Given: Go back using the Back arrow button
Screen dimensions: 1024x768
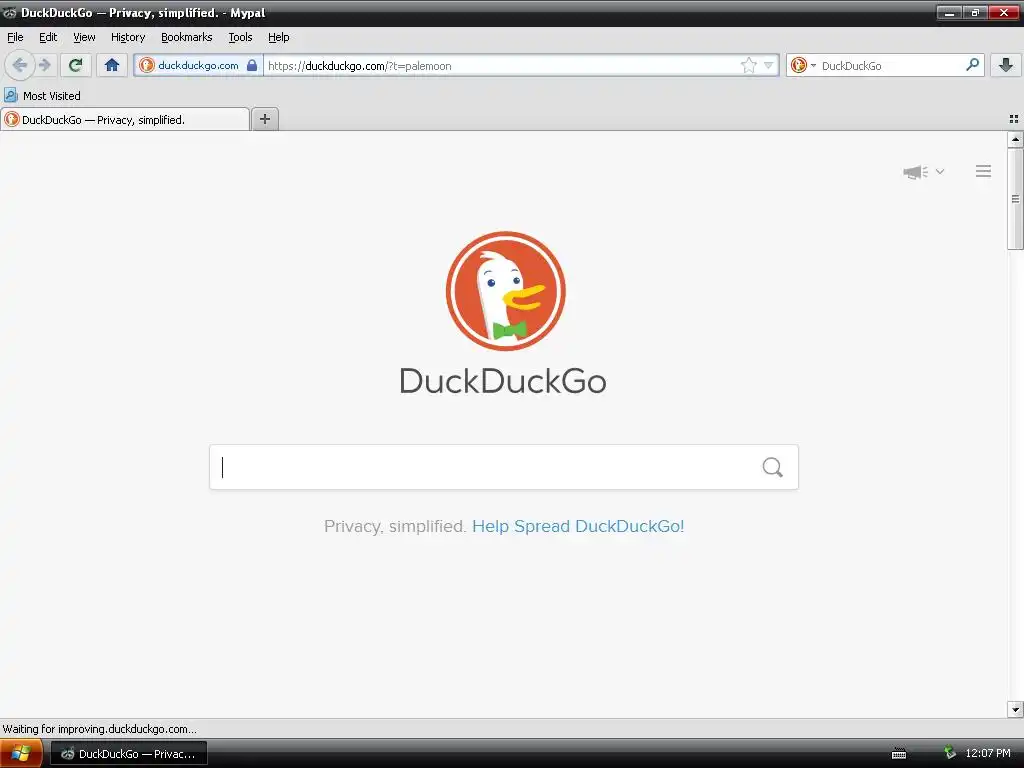Looking at the screenshot, I should tap(20, 65).
